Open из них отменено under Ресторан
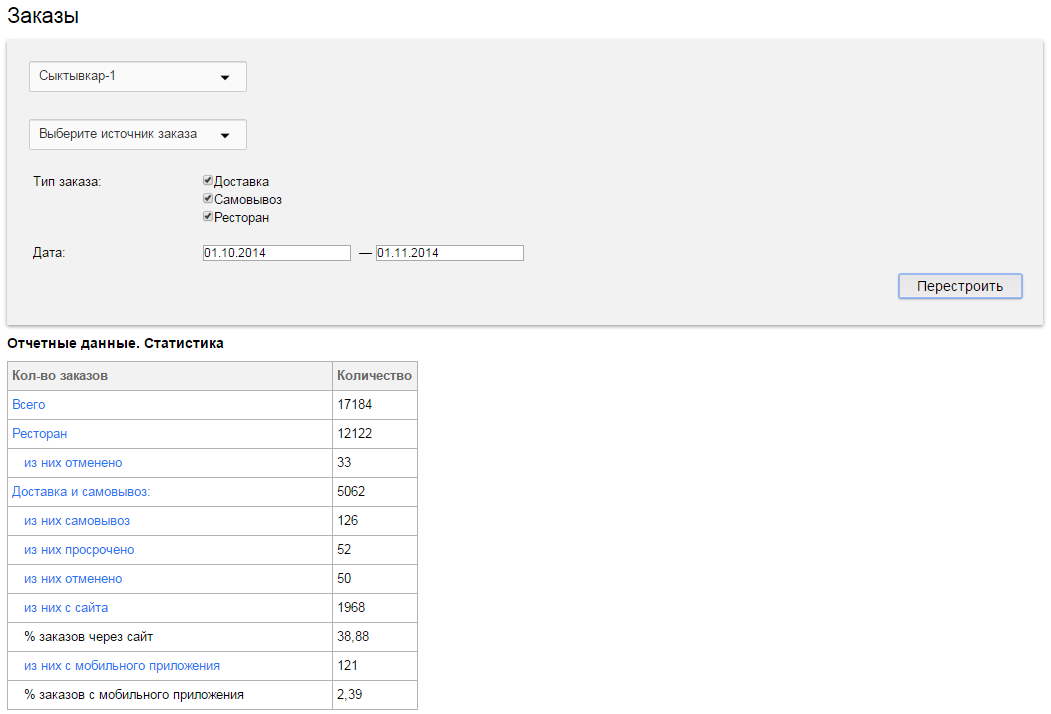1051x714 pixels. (73, 463)
